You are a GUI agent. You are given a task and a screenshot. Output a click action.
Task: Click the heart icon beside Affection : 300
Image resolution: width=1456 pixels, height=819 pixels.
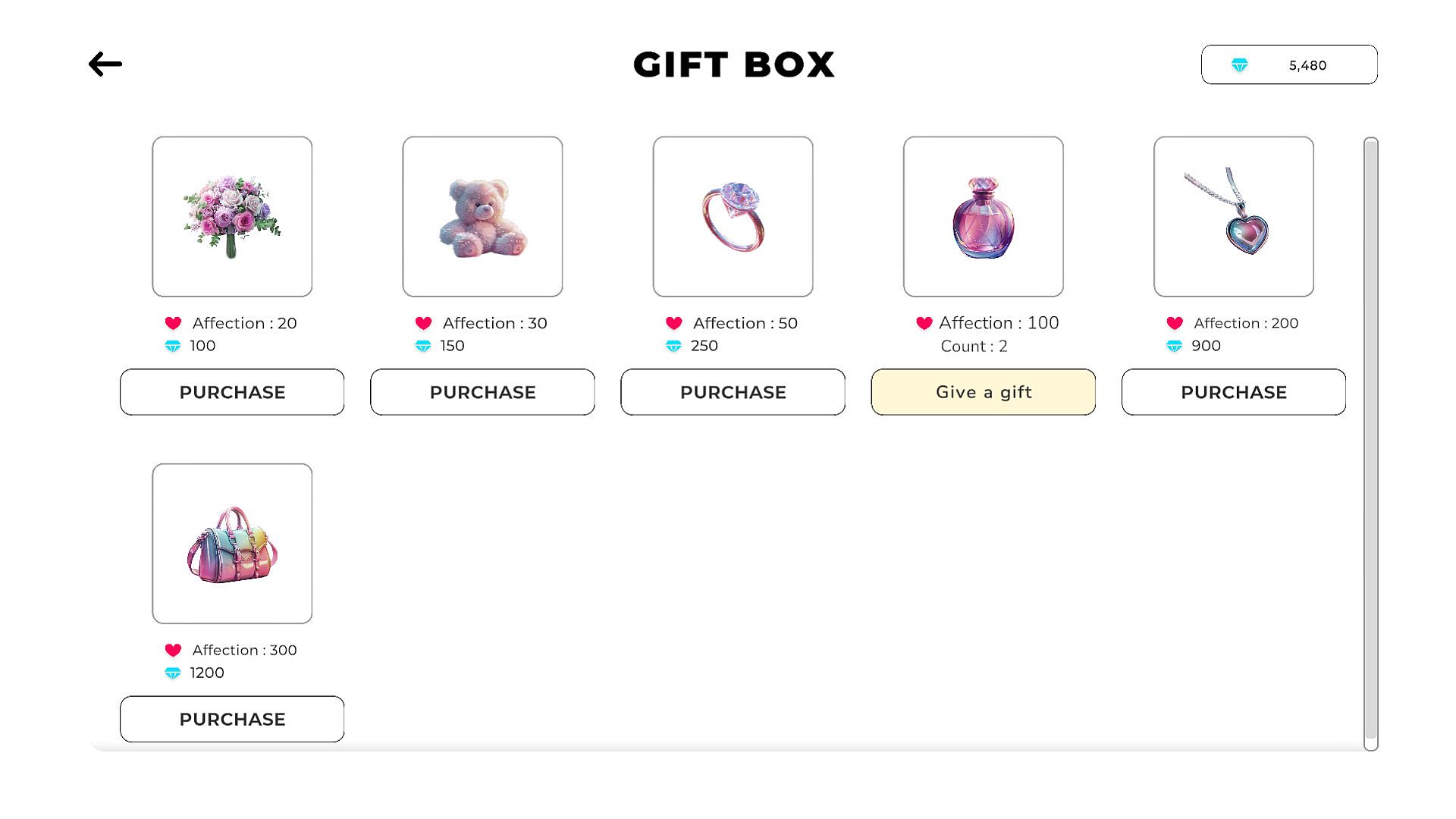tap(173, 650)
